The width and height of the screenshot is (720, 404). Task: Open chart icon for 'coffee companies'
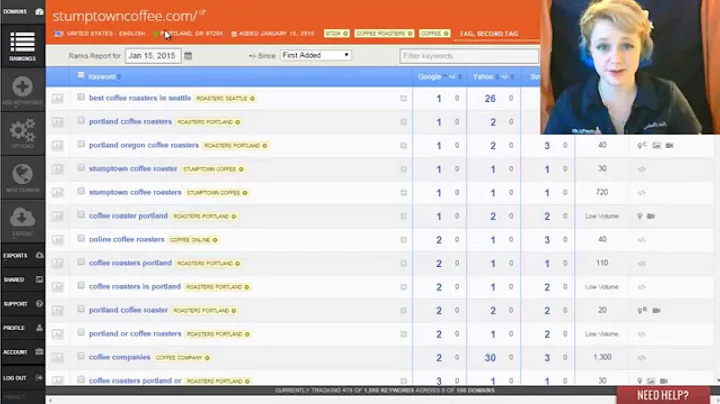[x=57, y=357]
